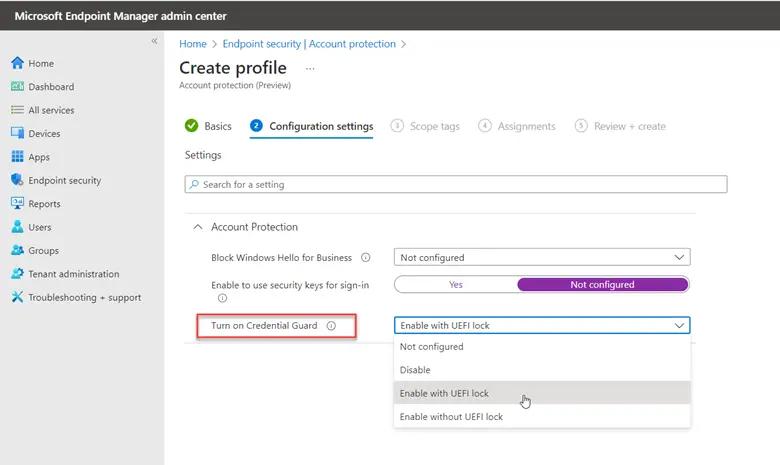780x465 pixels.
Task: Select the Disable option in dropdown list
Action: pos(415,370)
